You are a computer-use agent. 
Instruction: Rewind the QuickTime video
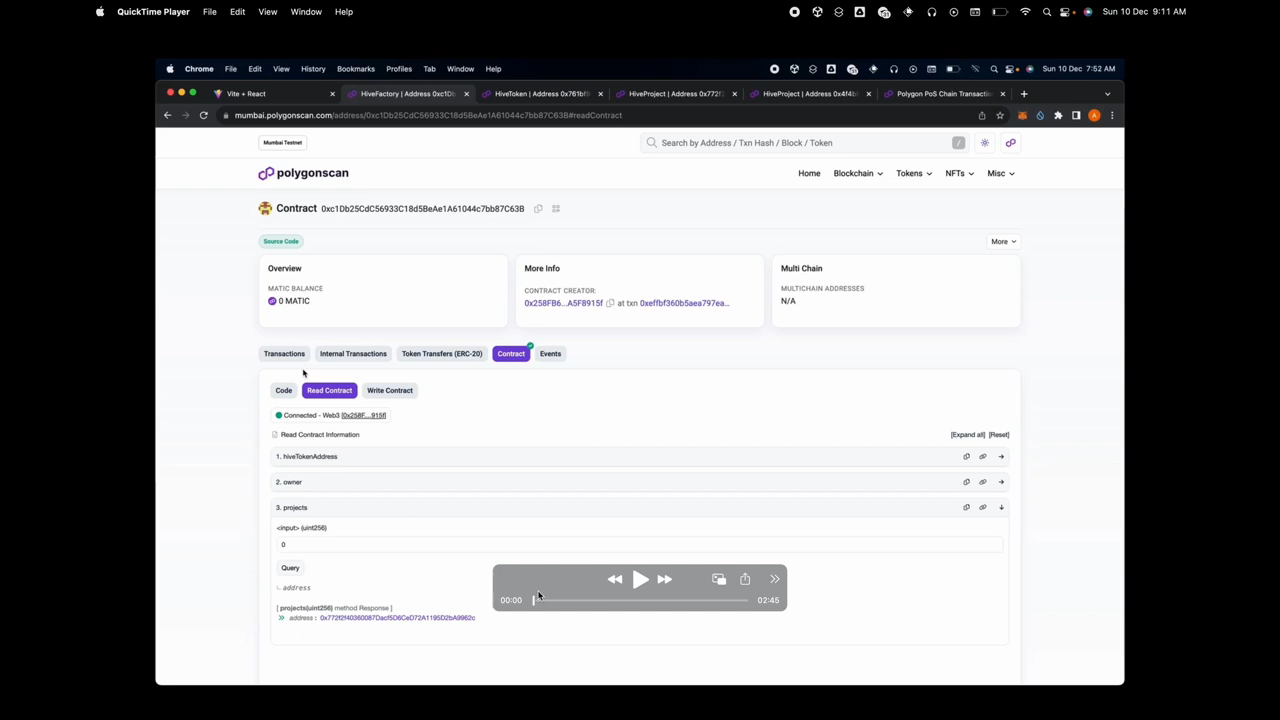tap(615, 579)
